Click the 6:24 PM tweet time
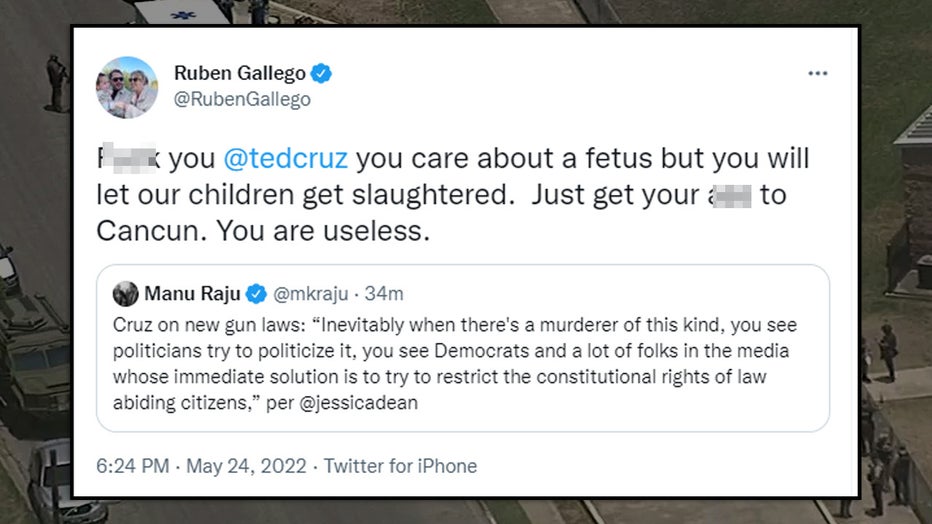 click(x=130, y=466)
